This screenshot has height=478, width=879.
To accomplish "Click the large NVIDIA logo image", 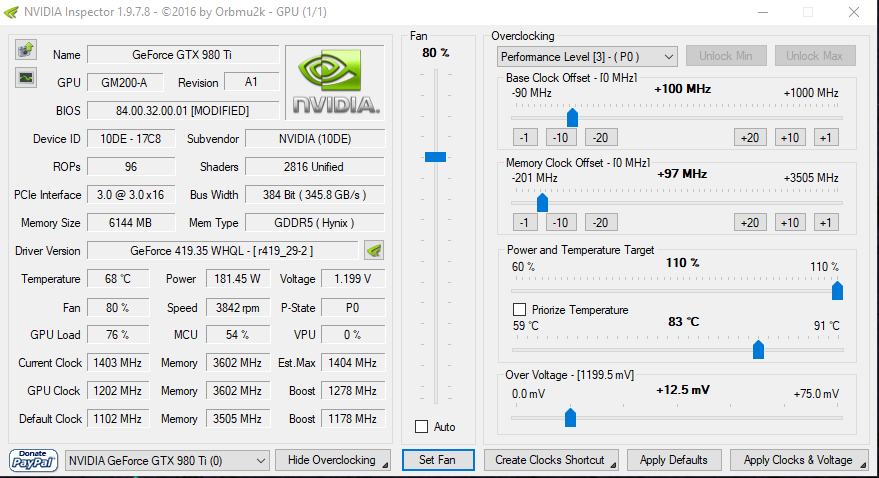I will (x=335, y=82).
